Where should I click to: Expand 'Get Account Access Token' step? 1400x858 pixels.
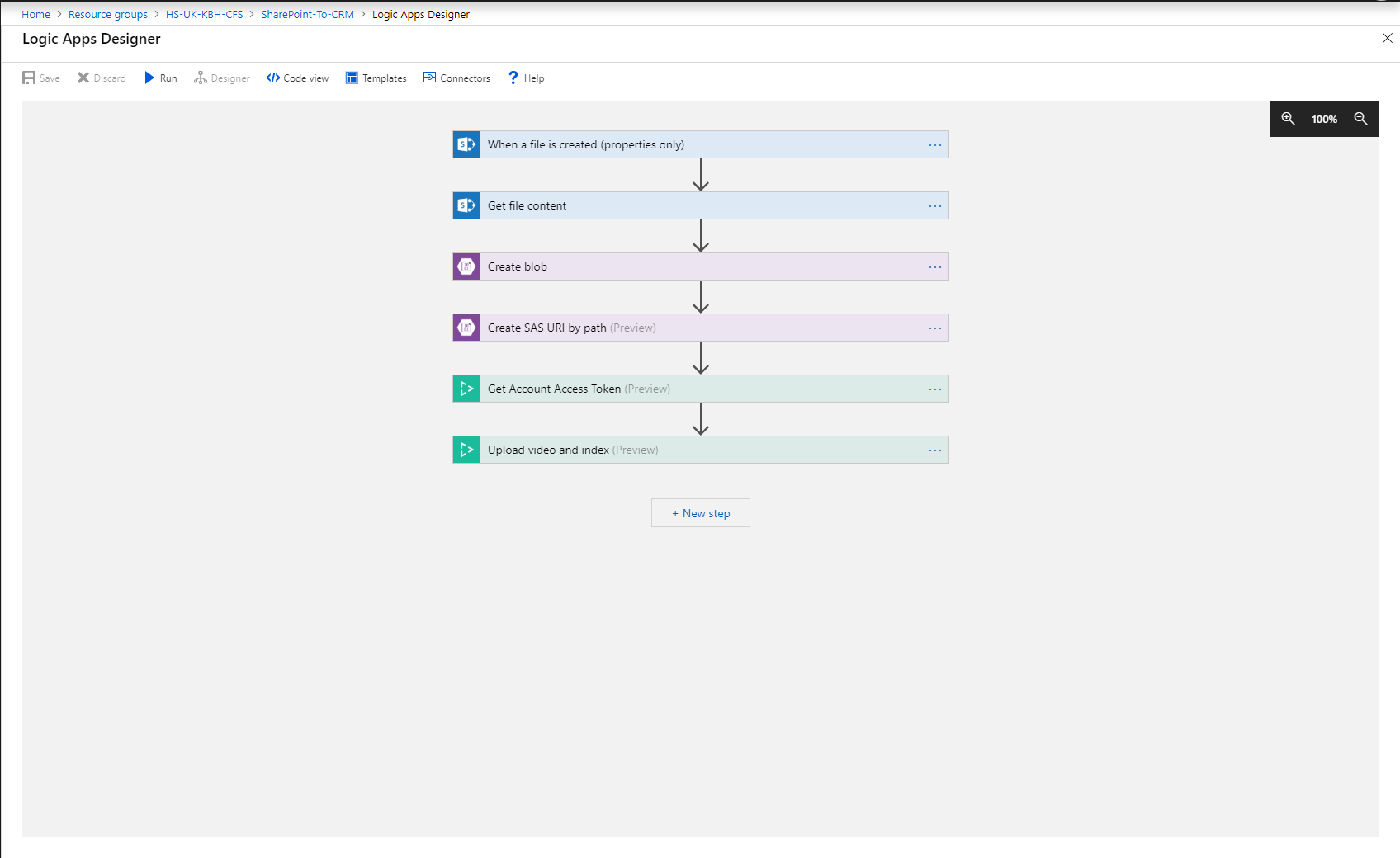pyautogui.click(x=701, y=389)
